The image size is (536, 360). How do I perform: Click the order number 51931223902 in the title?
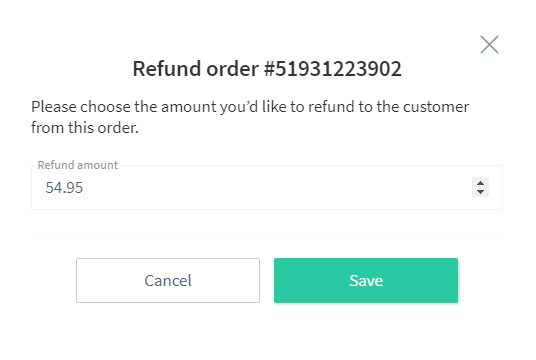point(338,69)
